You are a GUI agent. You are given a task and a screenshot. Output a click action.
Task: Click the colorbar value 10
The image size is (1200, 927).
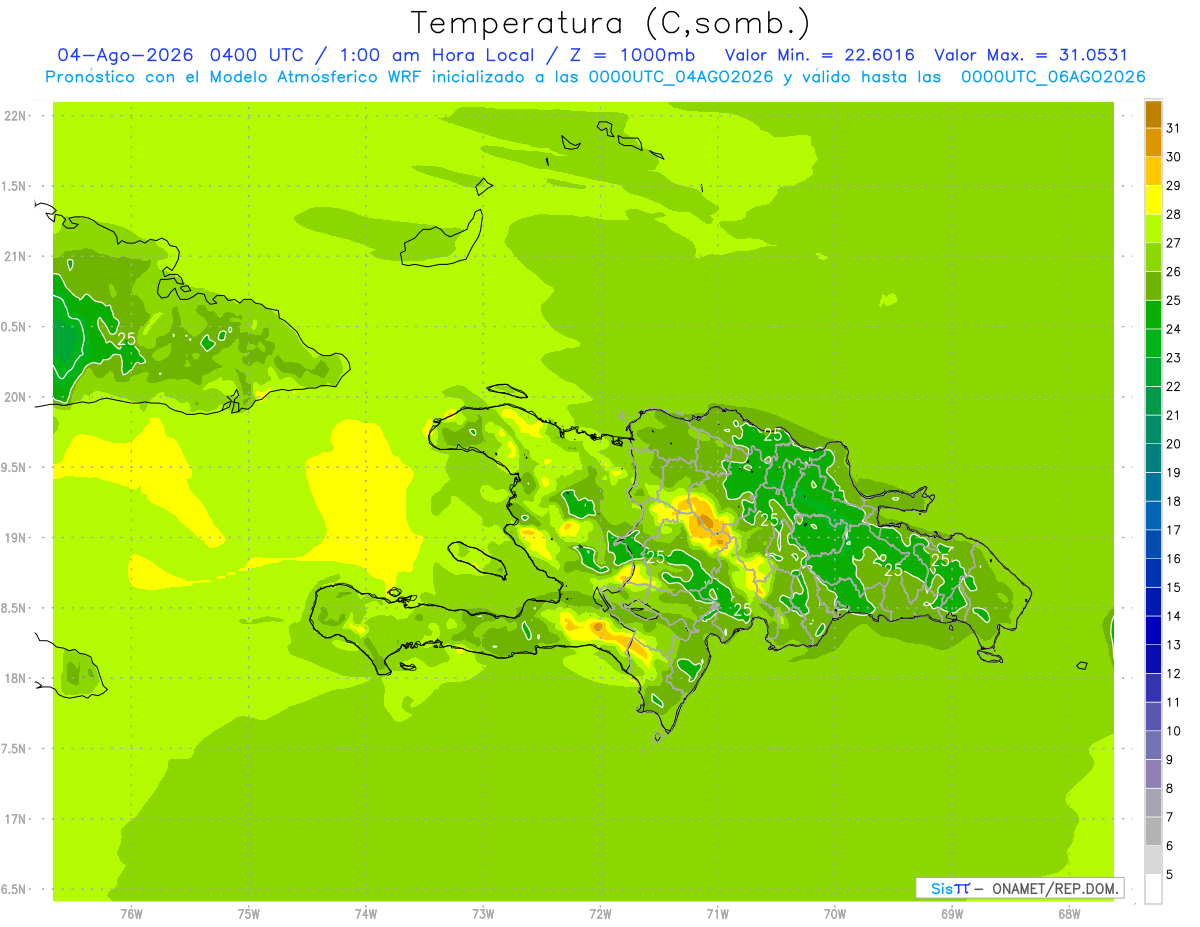(1174, 731)
